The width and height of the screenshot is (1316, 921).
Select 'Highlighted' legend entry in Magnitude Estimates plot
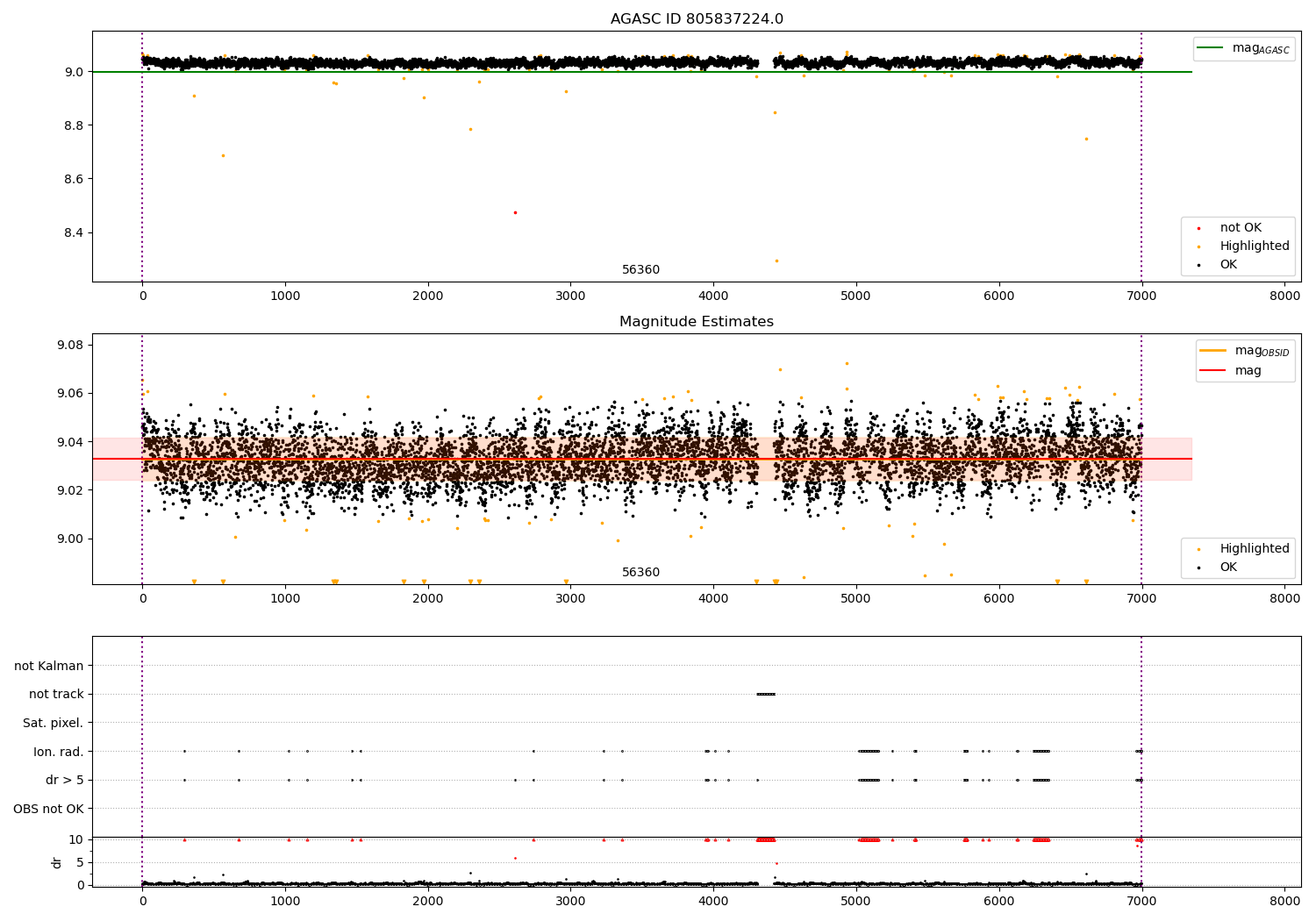1255,549
